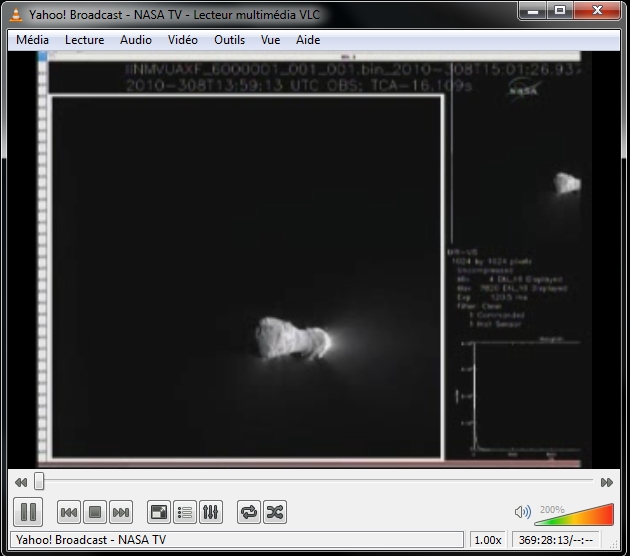Close the VLC window
Viewport: 630px width, 556px height.
coord(597,11)
